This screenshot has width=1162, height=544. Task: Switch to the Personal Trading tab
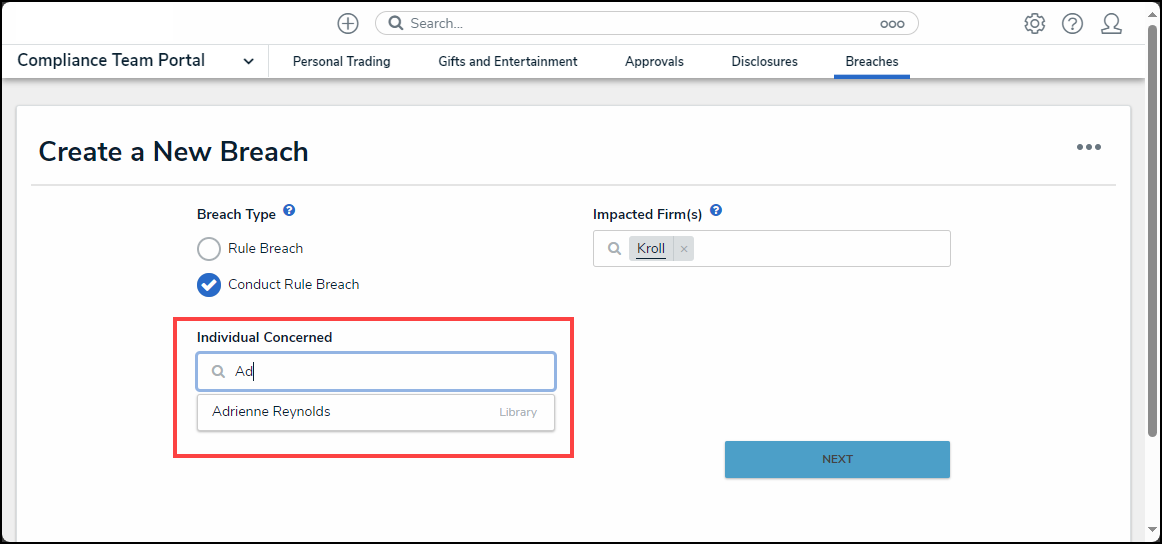341,61
